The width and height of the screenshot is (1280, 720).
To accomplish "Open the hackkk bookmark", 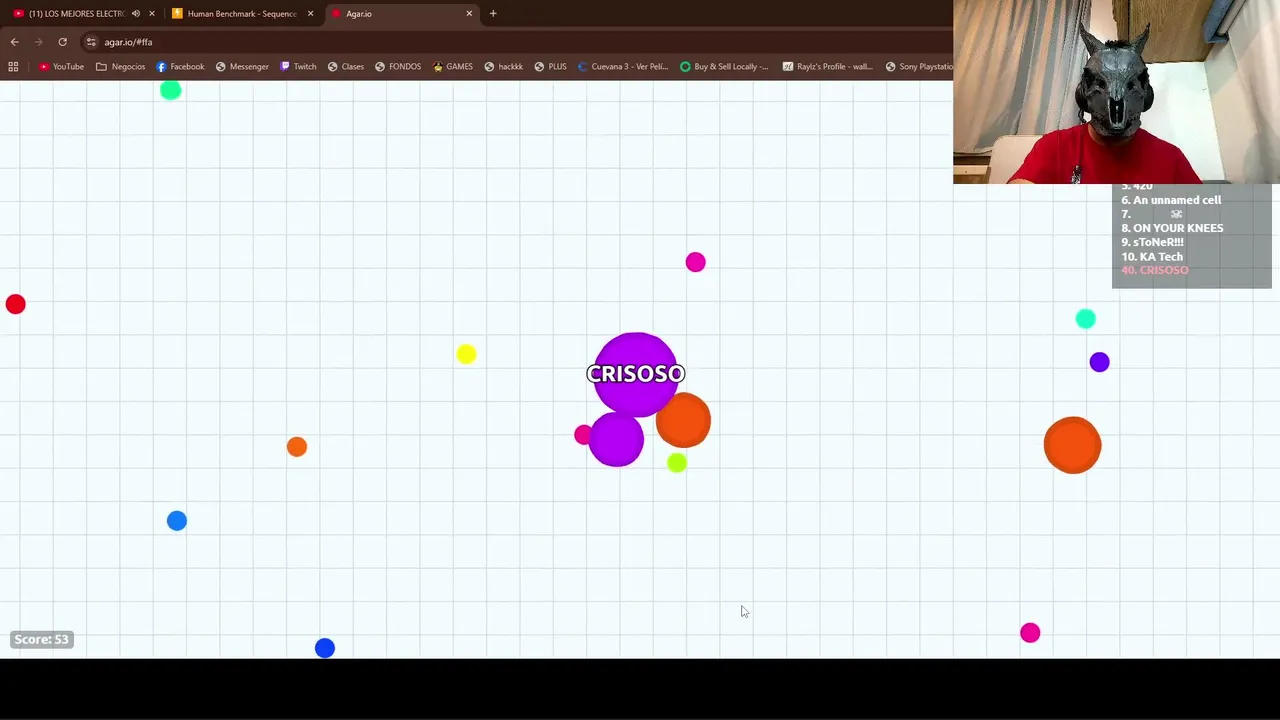I will [x=503, y=67].
